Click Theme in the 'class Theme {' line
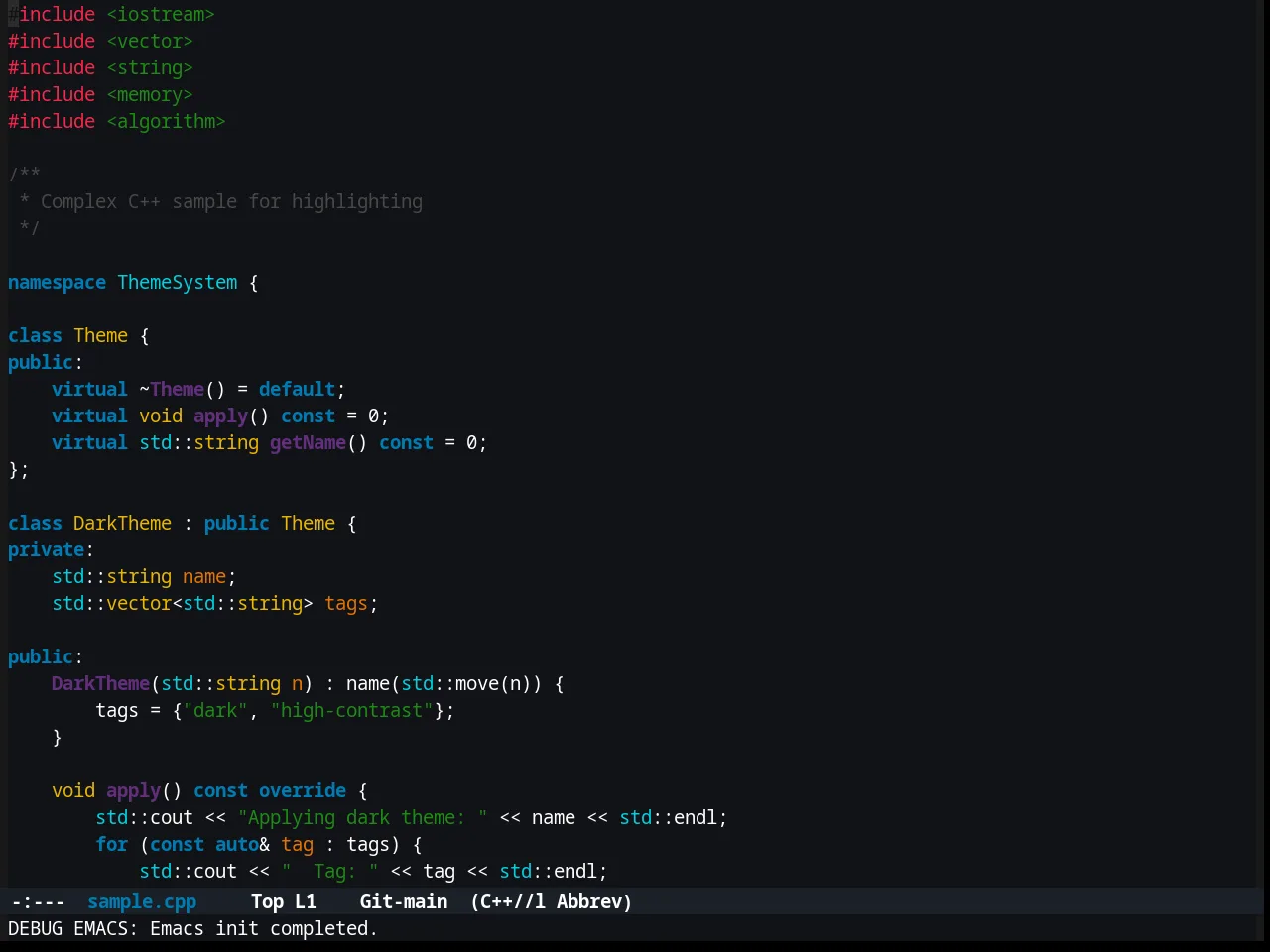The image size is (1270, 952). 101,335
